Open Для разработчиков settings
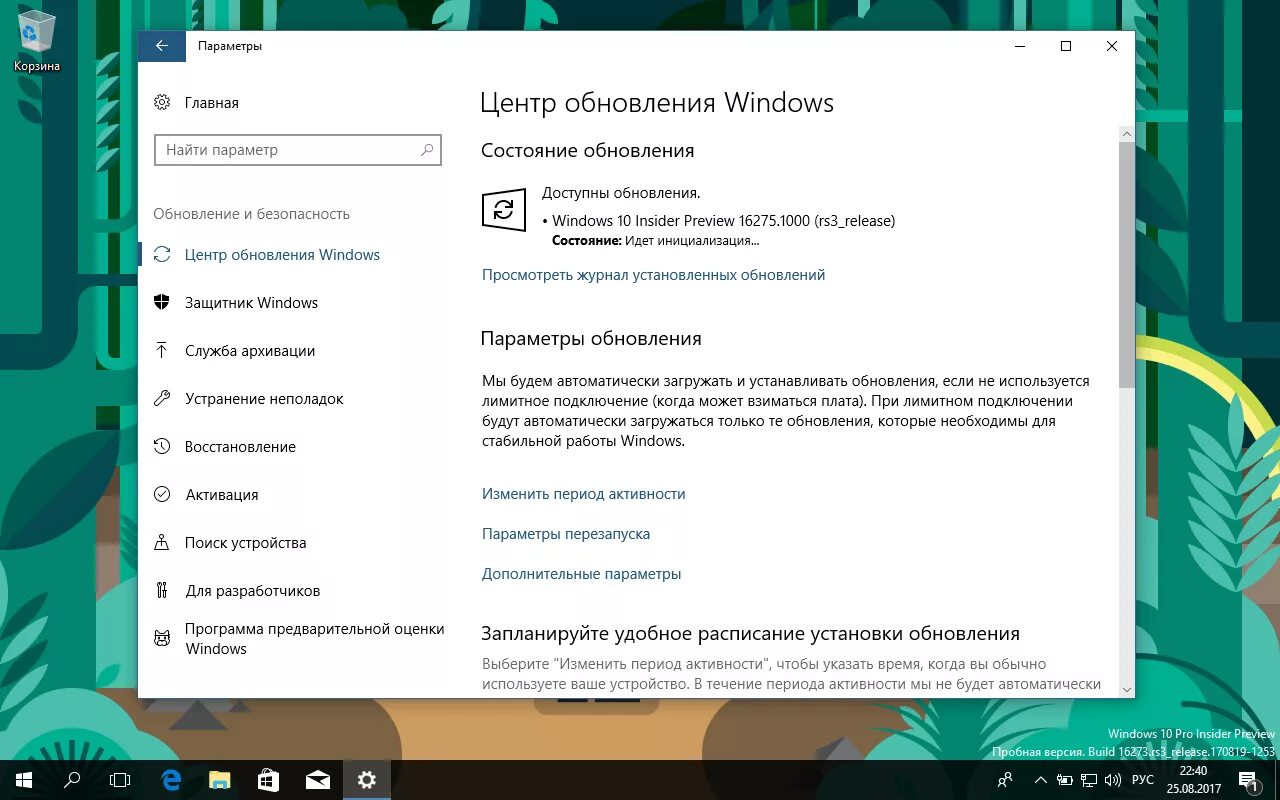Image resolution: width=1280 pixels, height=800 pixels. click(252, 590)
